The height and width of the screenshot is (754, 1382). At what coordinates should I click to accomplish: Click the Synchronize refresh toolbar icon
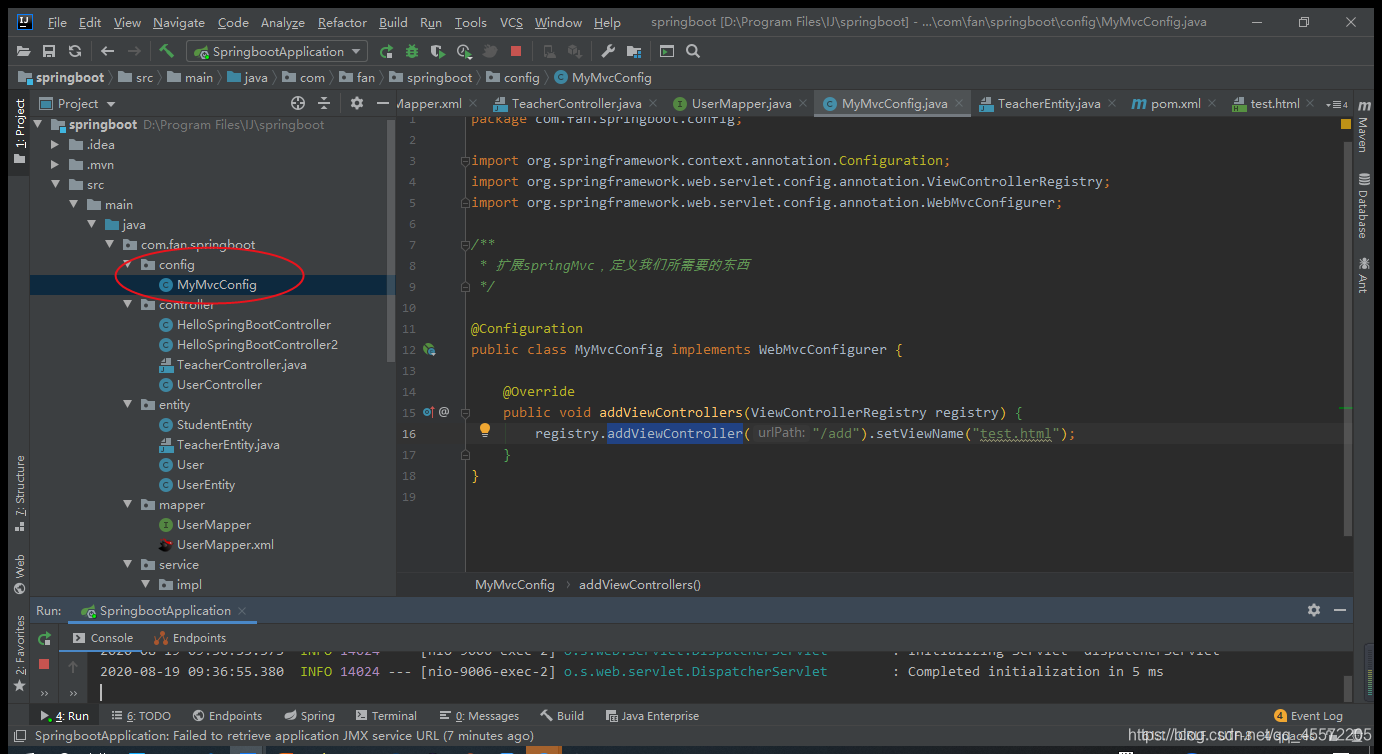(75, 51)
